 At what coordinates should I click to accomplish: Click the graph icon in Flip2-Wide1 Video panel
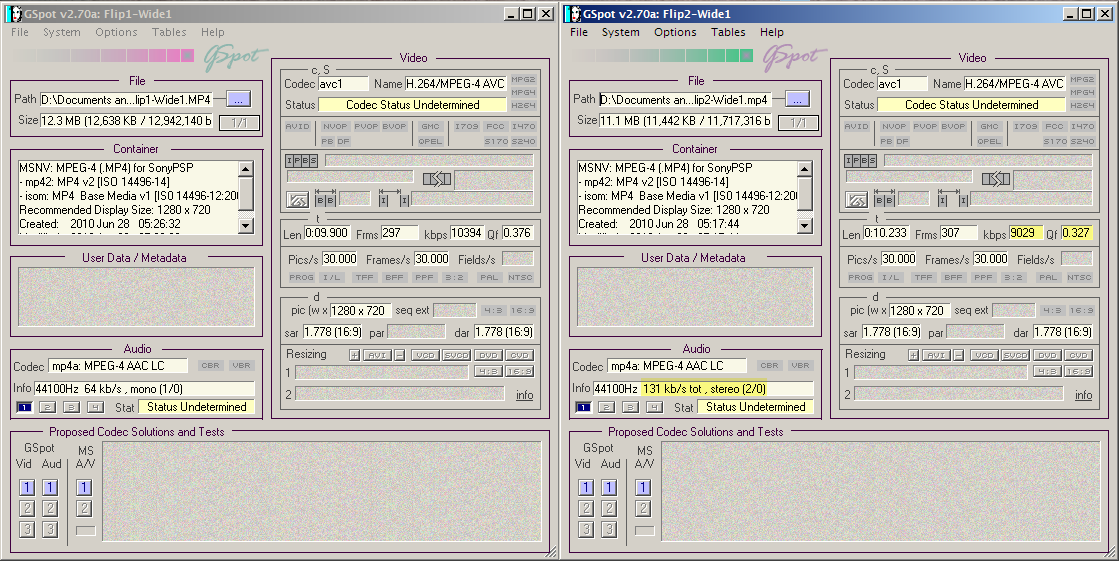(x=856, y=200)
